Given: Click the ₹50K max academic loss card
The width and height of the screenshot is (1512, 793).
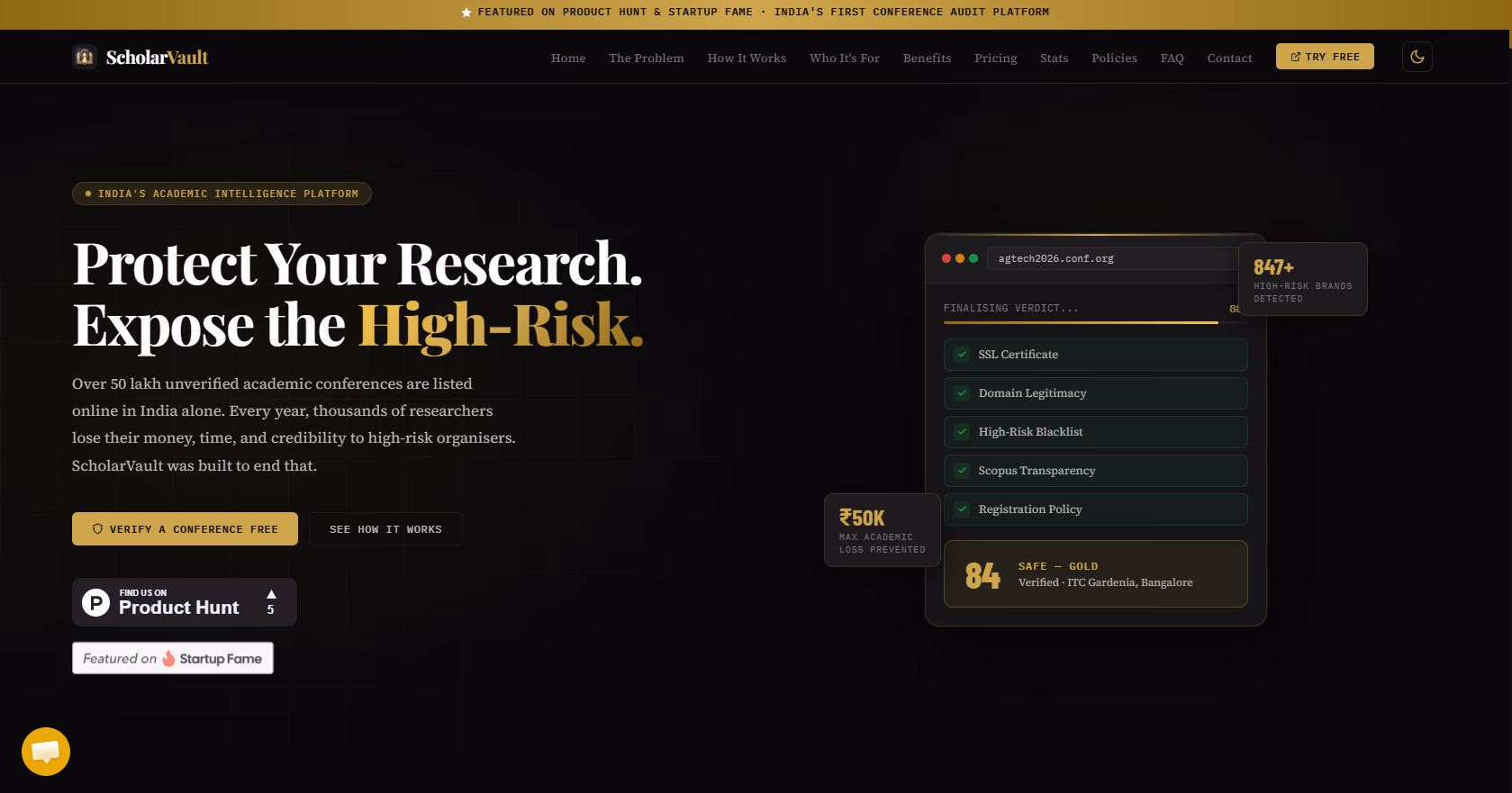Looking at the screenshot, I should (x=883, y=530).
